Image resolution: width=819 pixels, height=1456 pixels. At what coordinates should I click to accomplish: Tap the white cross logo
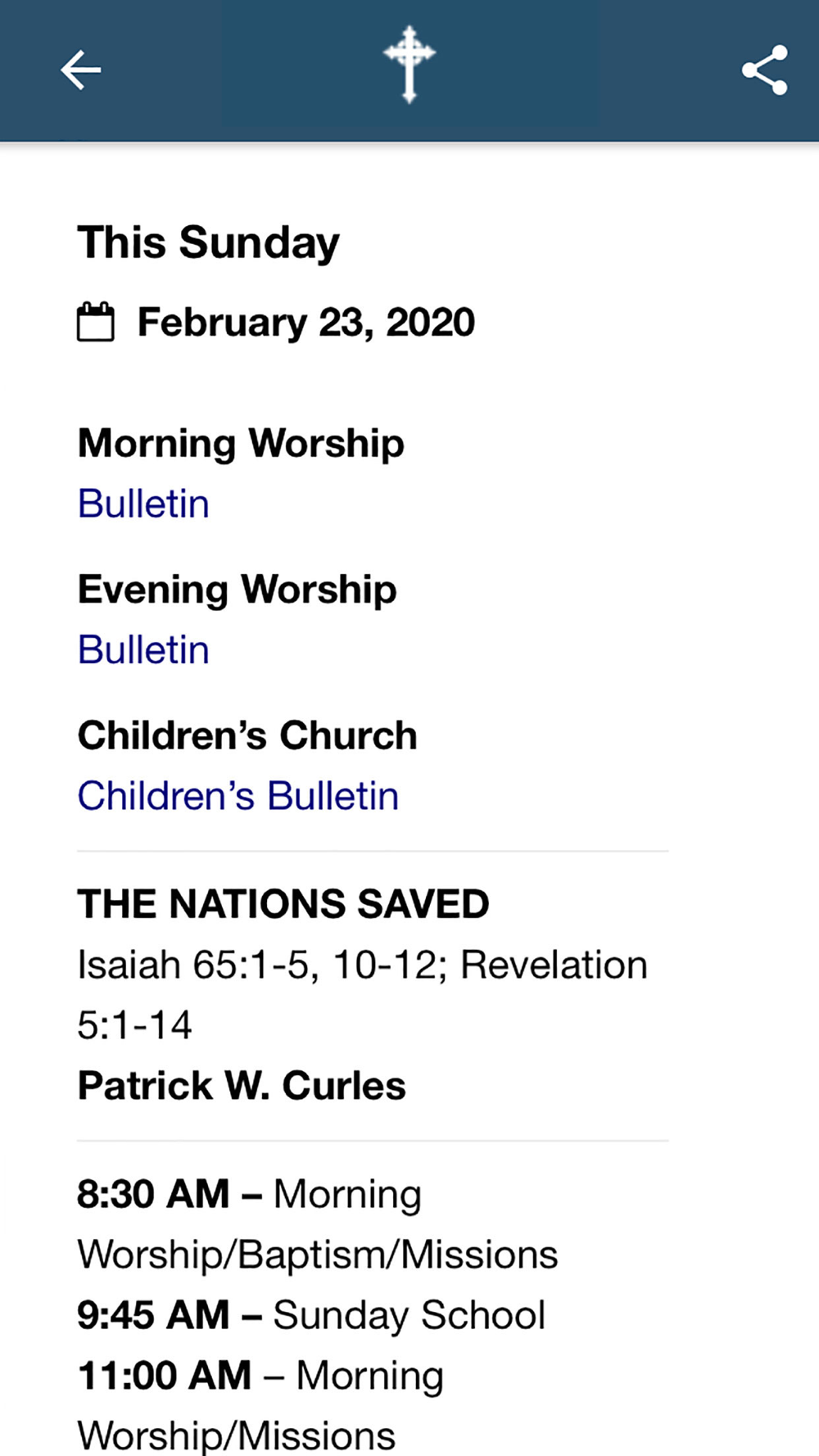coord(409,65)
